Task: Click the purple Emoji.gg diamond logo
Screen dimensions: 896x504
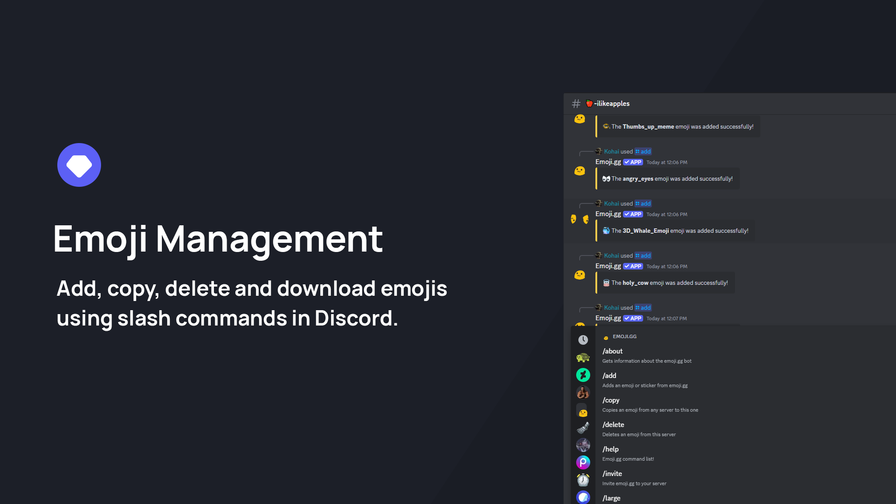Action: pyautogui.click(x=79, y=165)
